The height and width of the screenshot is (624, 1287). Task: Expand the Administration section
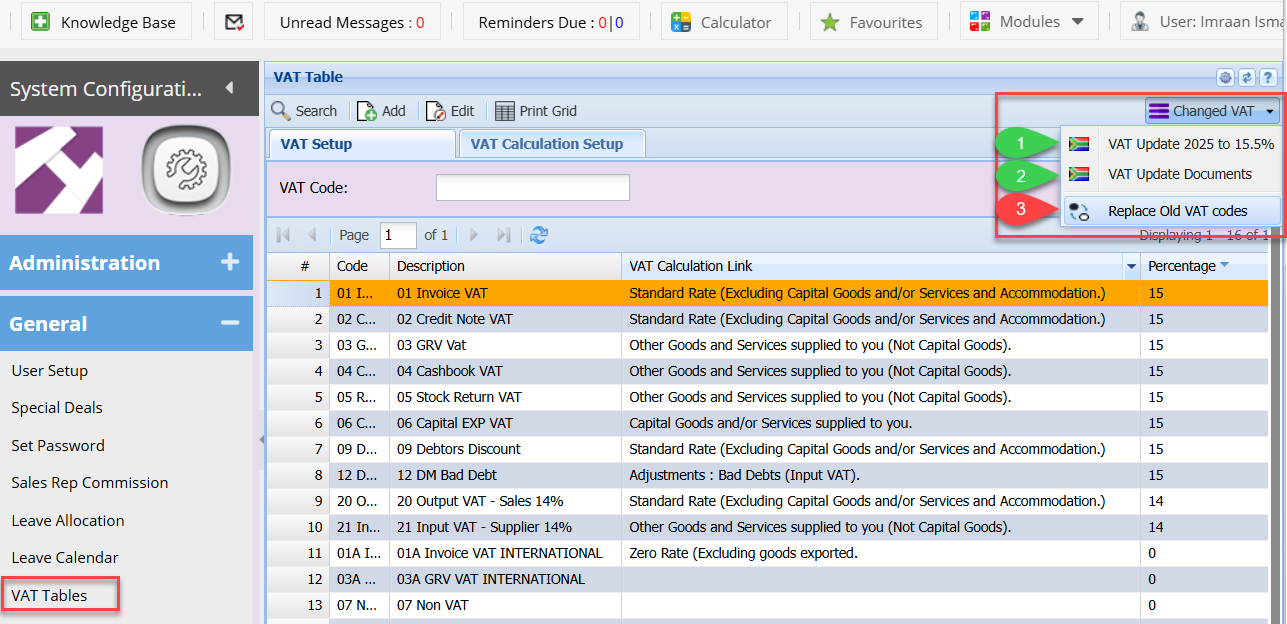point(229,263)
